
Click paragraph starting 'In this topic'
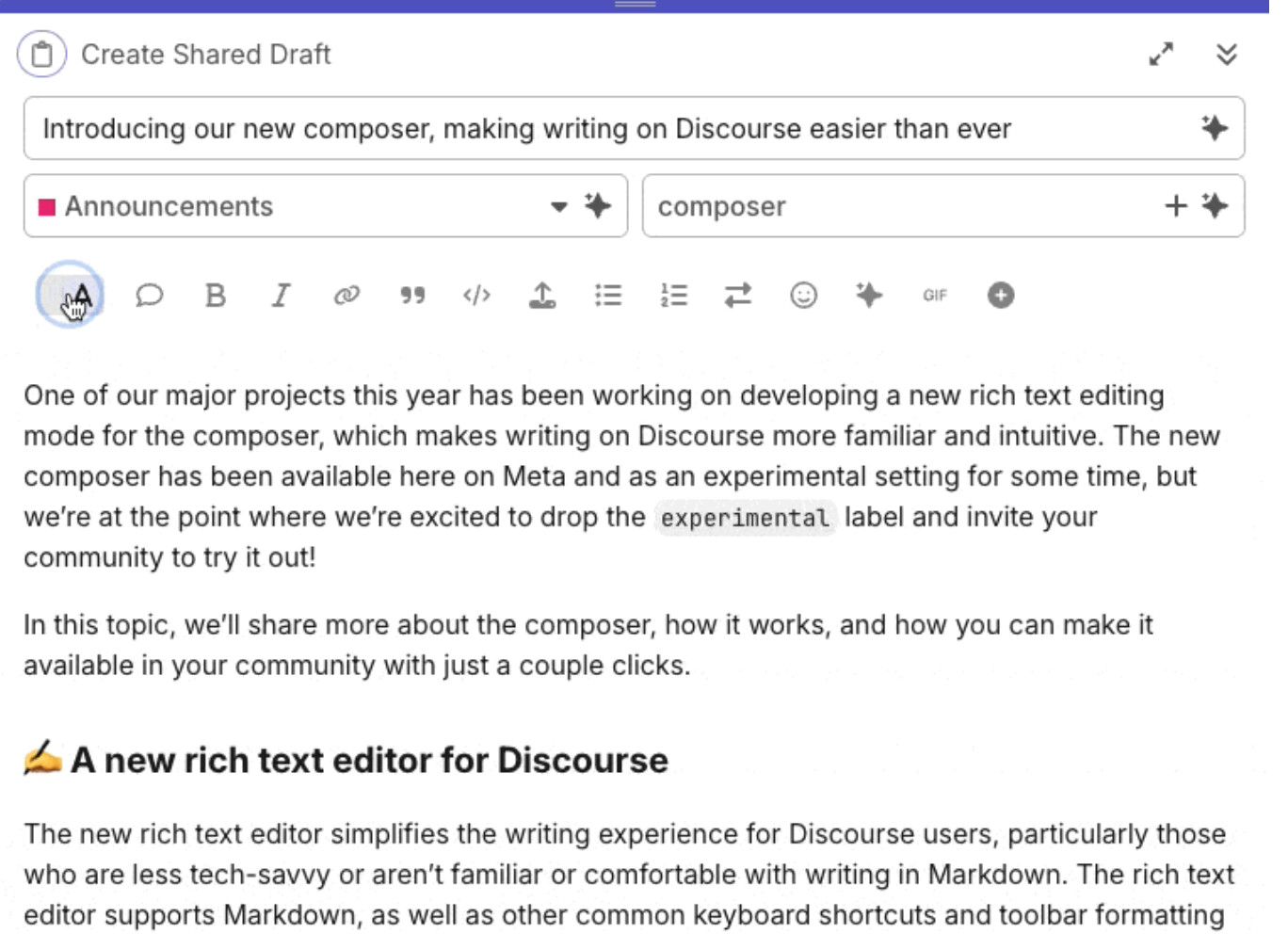[588, 645]
